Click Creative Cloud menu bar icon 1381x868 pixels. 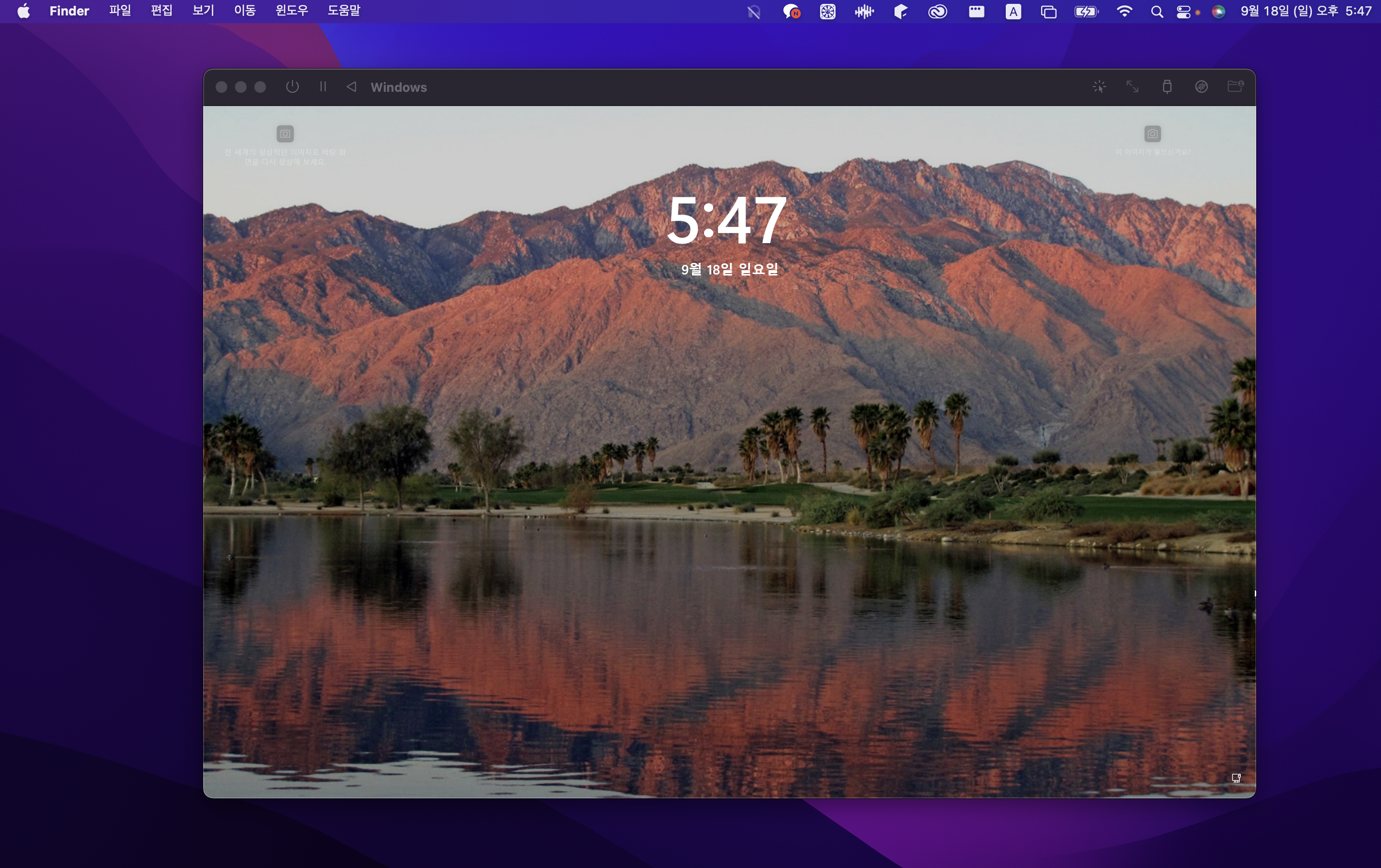click(937, 12)
